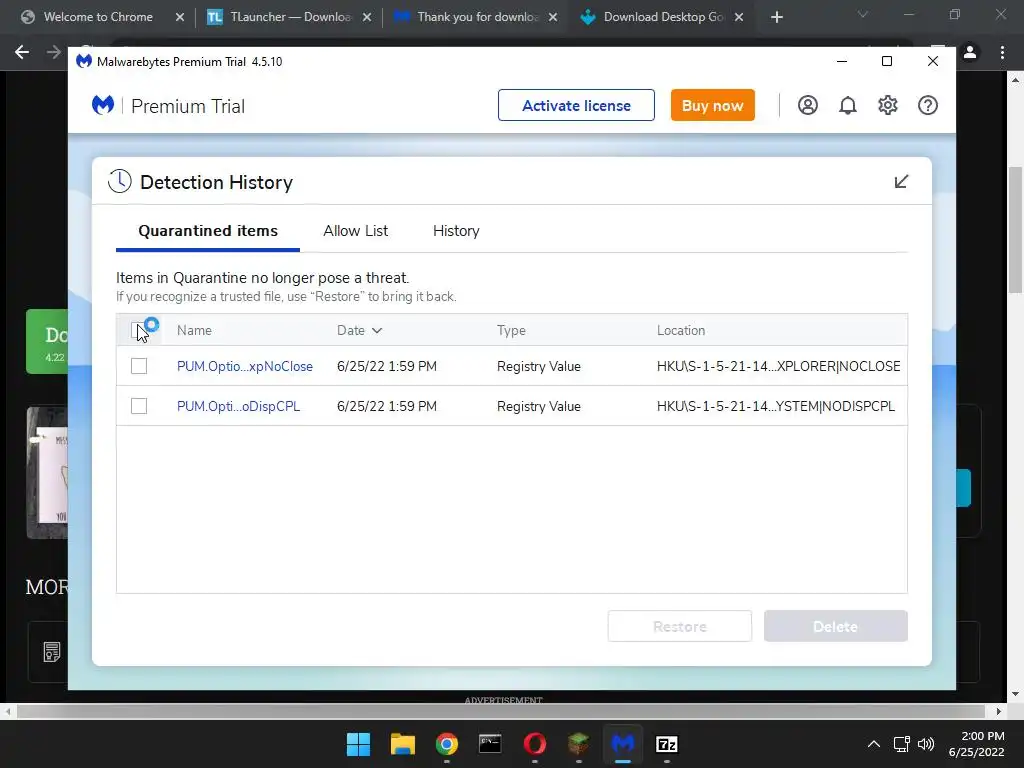Switch to Quarantined items tab

pos(208,231)
